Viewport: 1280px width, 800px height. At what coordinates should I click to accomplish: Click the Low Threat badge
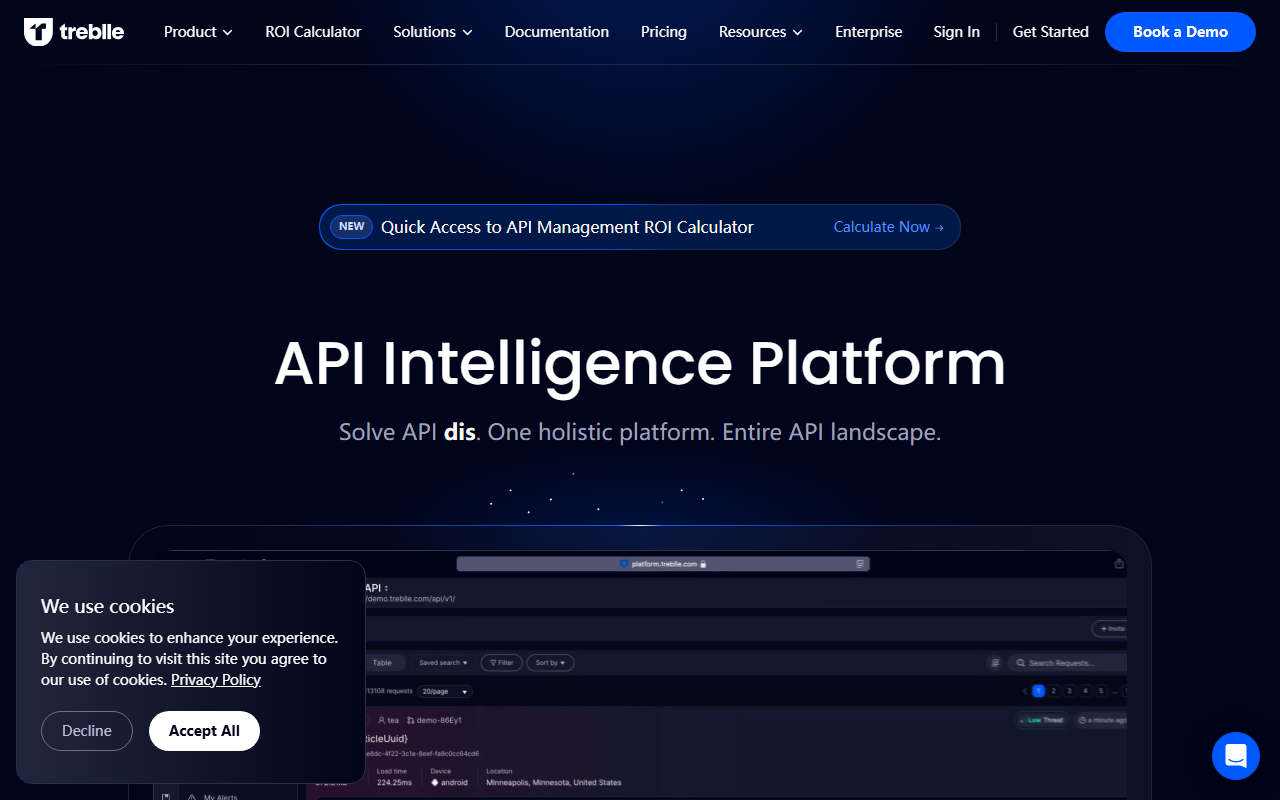tap(1041, 720)
